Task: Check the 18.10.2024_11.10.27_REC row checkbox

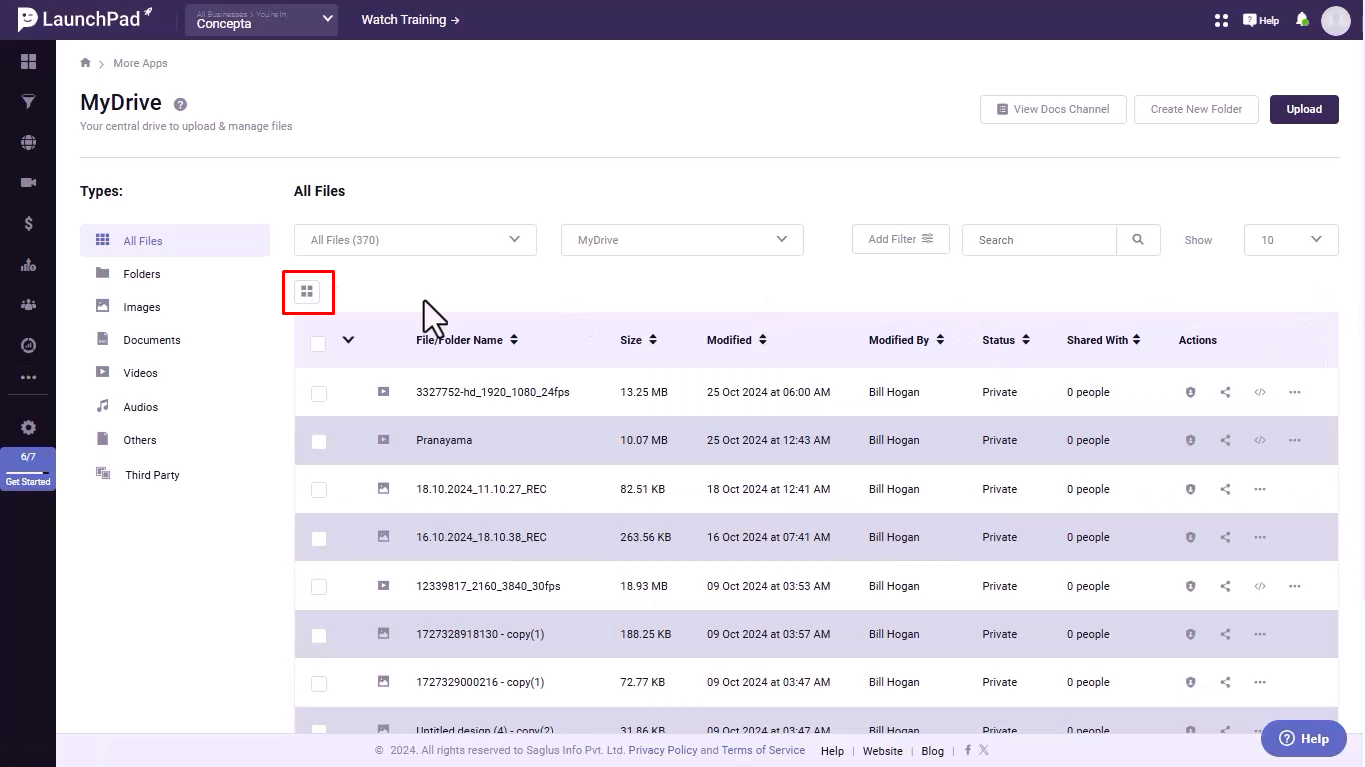Action: point(319,490)
